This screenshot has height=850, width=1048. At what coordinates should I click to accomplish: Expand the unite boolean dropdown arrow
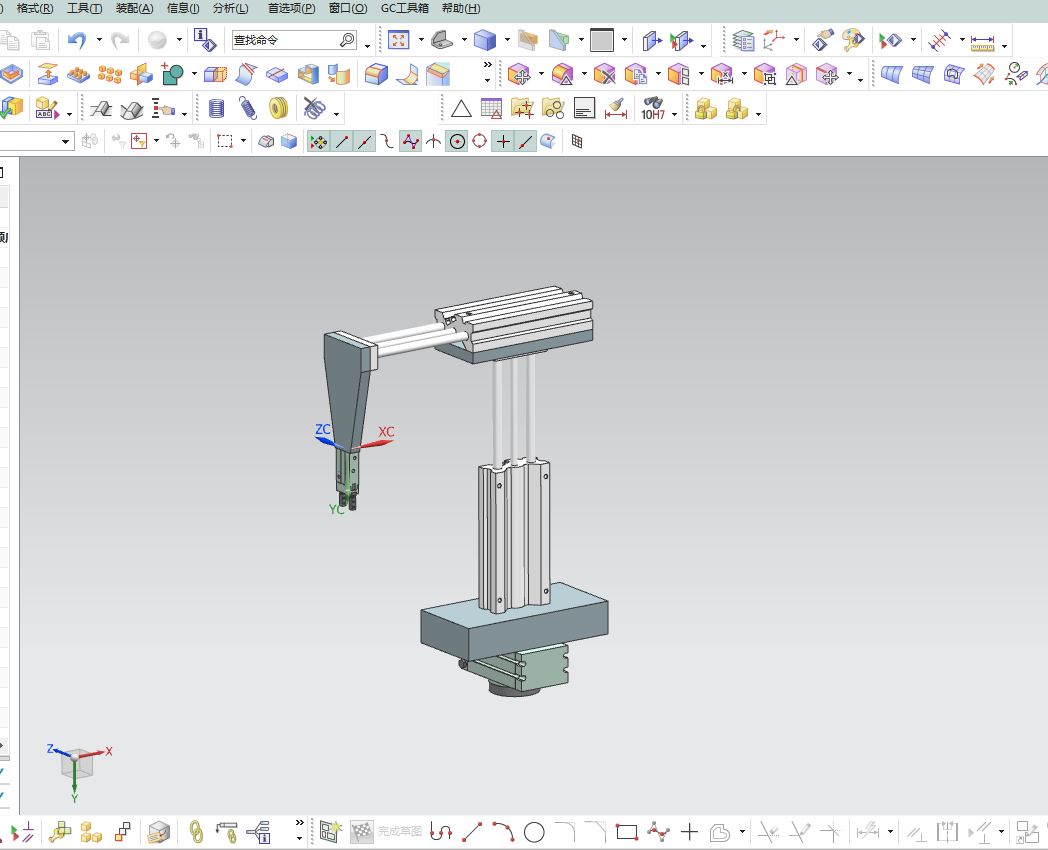(x=194, y=74)
